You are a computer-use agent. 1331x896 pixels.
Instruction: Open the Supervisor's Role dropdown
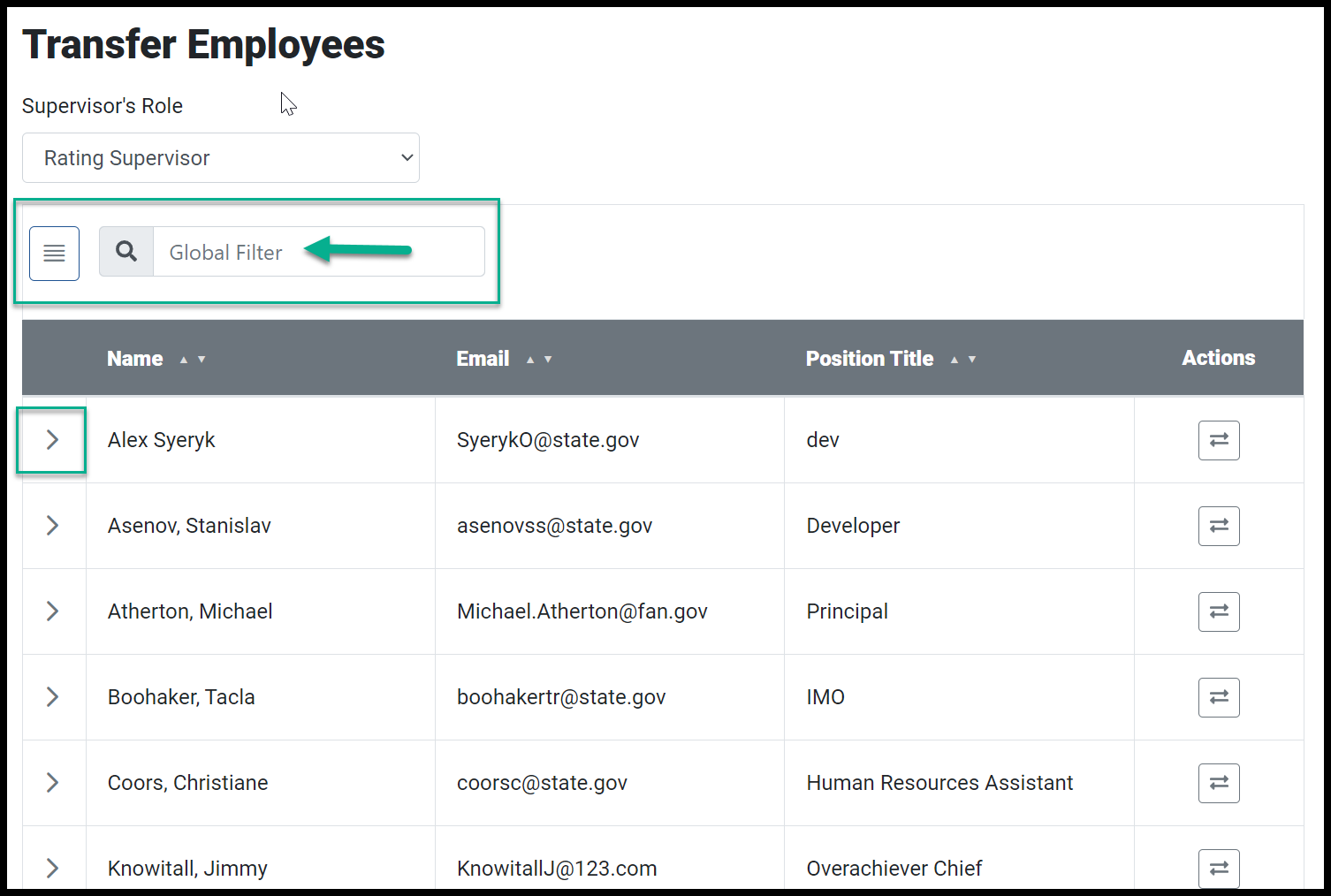point(221,158)
